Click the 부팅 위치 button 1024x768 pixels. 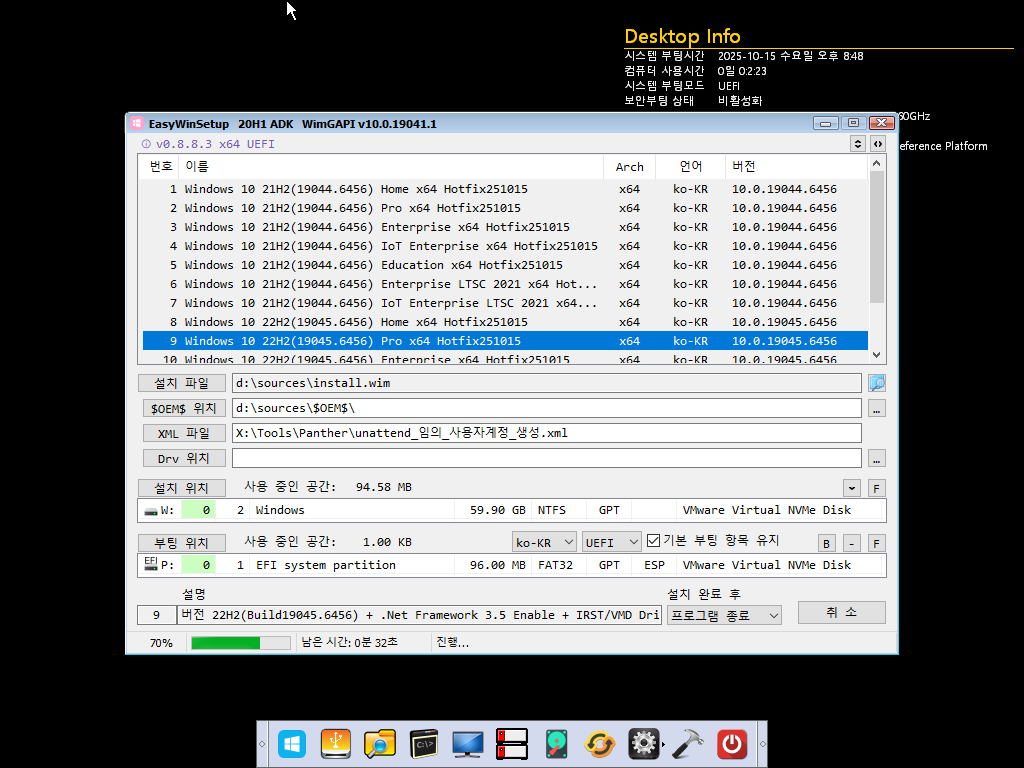click(x=182, y=543)
